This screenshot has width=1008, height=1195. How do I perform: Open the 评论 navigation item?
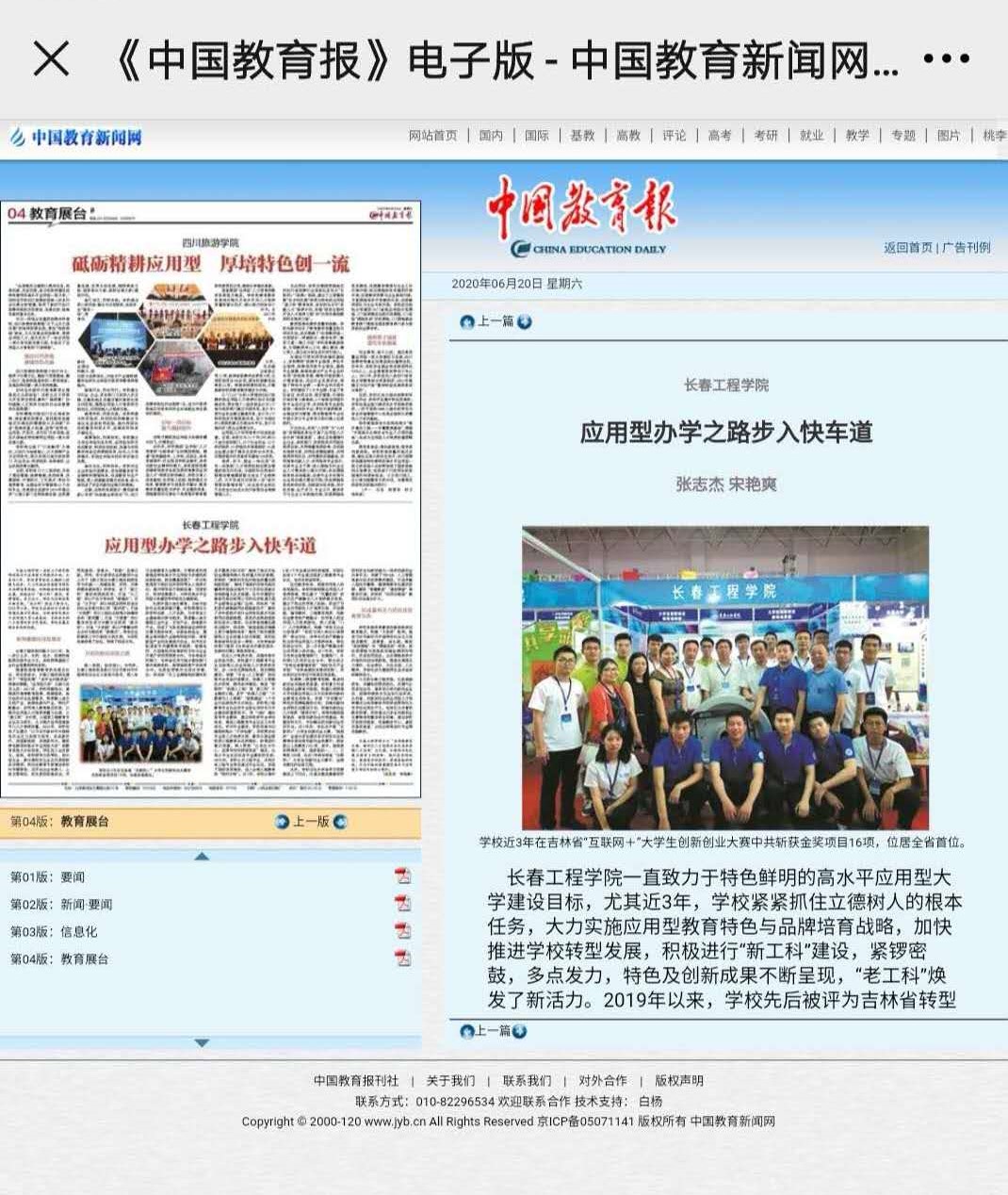[675, 136]
